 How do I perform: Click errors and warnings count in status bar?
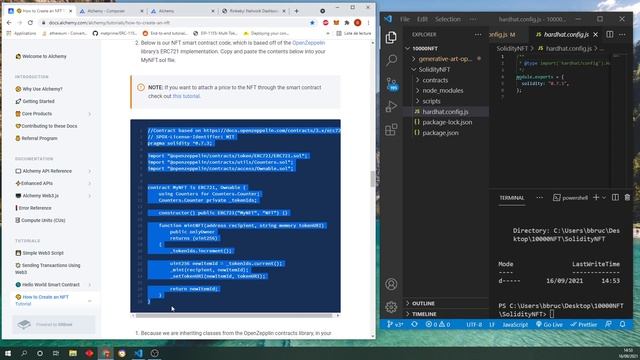point(438,324)
